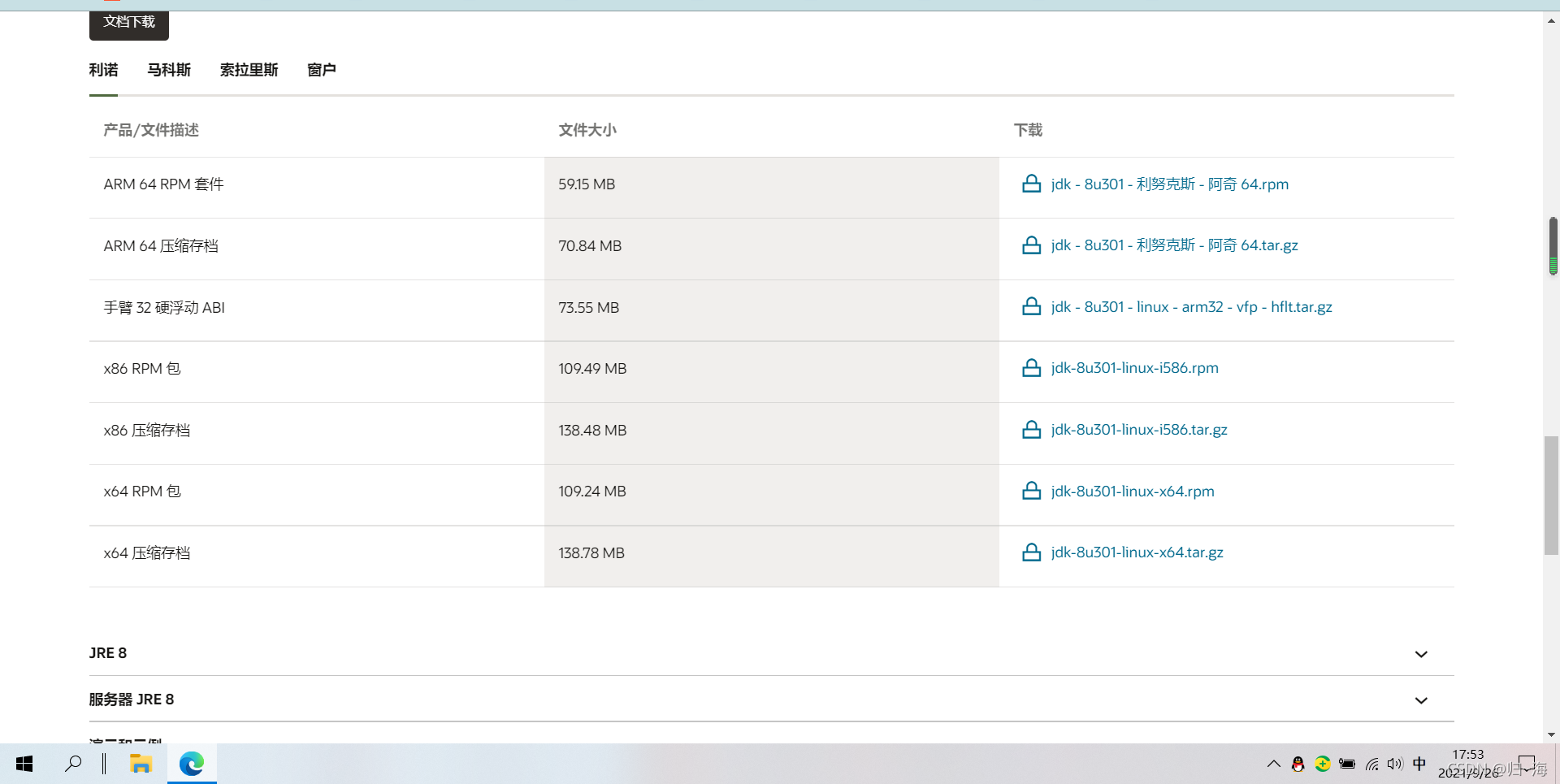Click lock icon beside arm32-vfp-hflt.tar.gz link
The width and height of the screenshot is (1560, 784).
[x=1031, y=306]
